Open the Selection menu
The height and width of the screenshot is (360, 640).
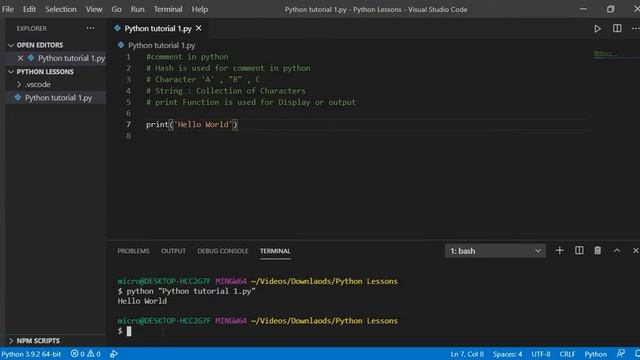pyautogui.click(x=60, y=9)
